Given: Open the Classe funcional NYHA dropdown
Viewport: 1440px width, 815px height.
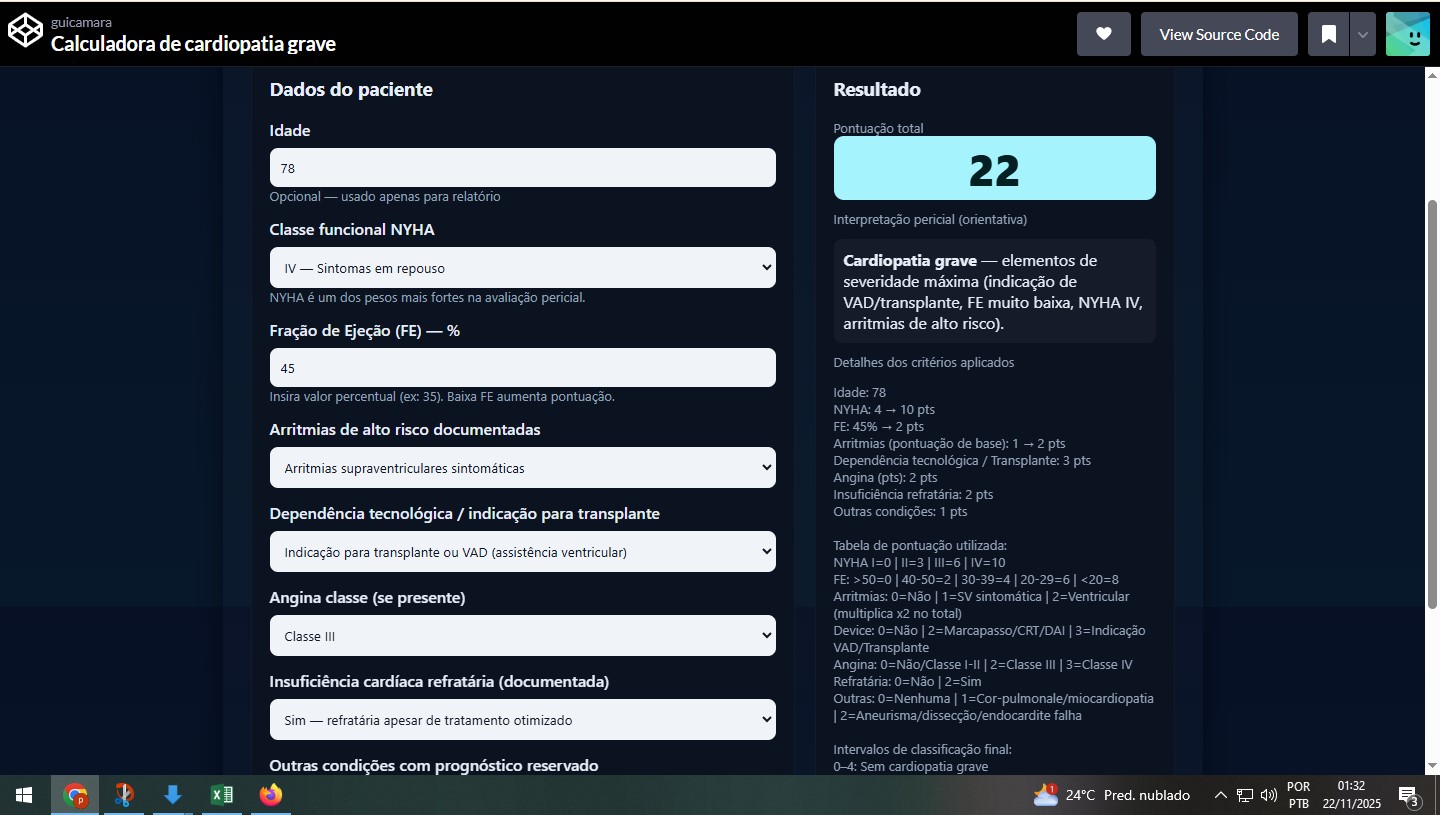Looking at the screenshot, I should pyautogui.click(x=522, y=268).
